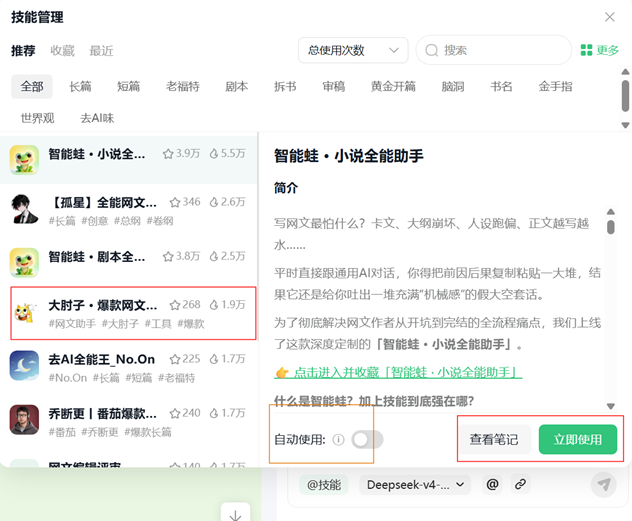The width and height of the screenshot is (632, 521).
Task: Click the @ mention icon in chat toolbar
Action: point(492,484)
